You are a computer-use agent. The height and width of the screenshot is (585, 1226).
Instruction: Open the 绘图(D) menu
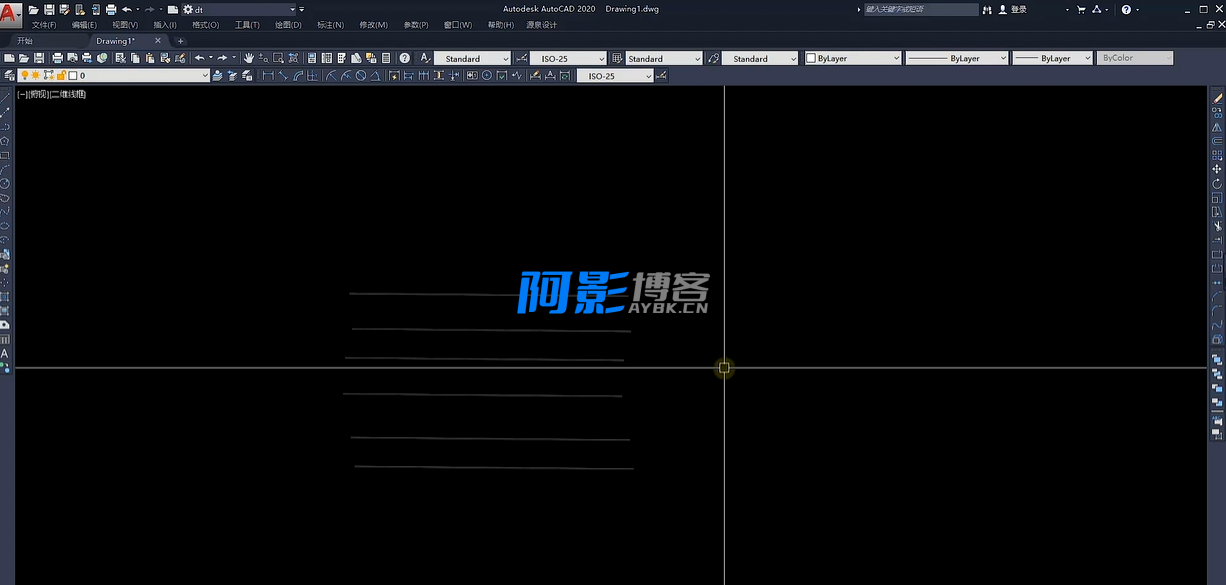pos(288,24)
